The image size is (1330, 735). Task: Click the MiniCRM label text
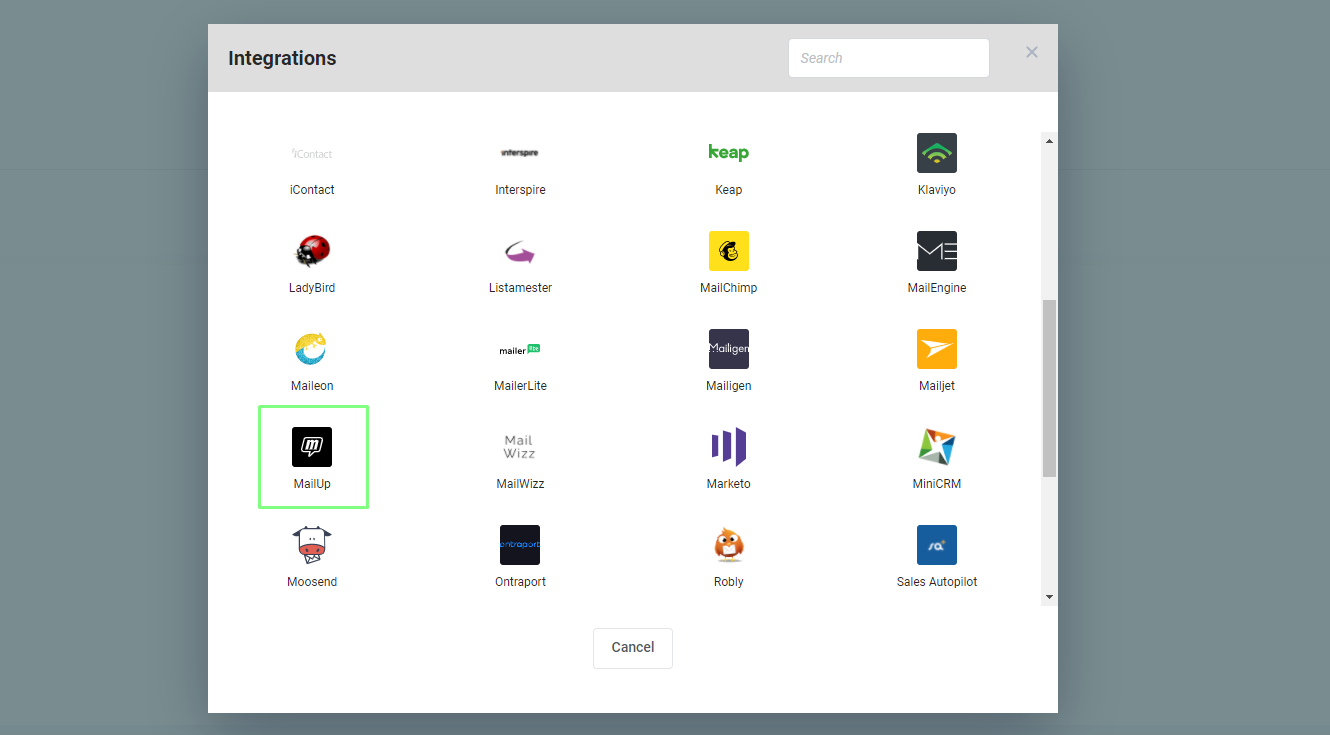[937, 484]
